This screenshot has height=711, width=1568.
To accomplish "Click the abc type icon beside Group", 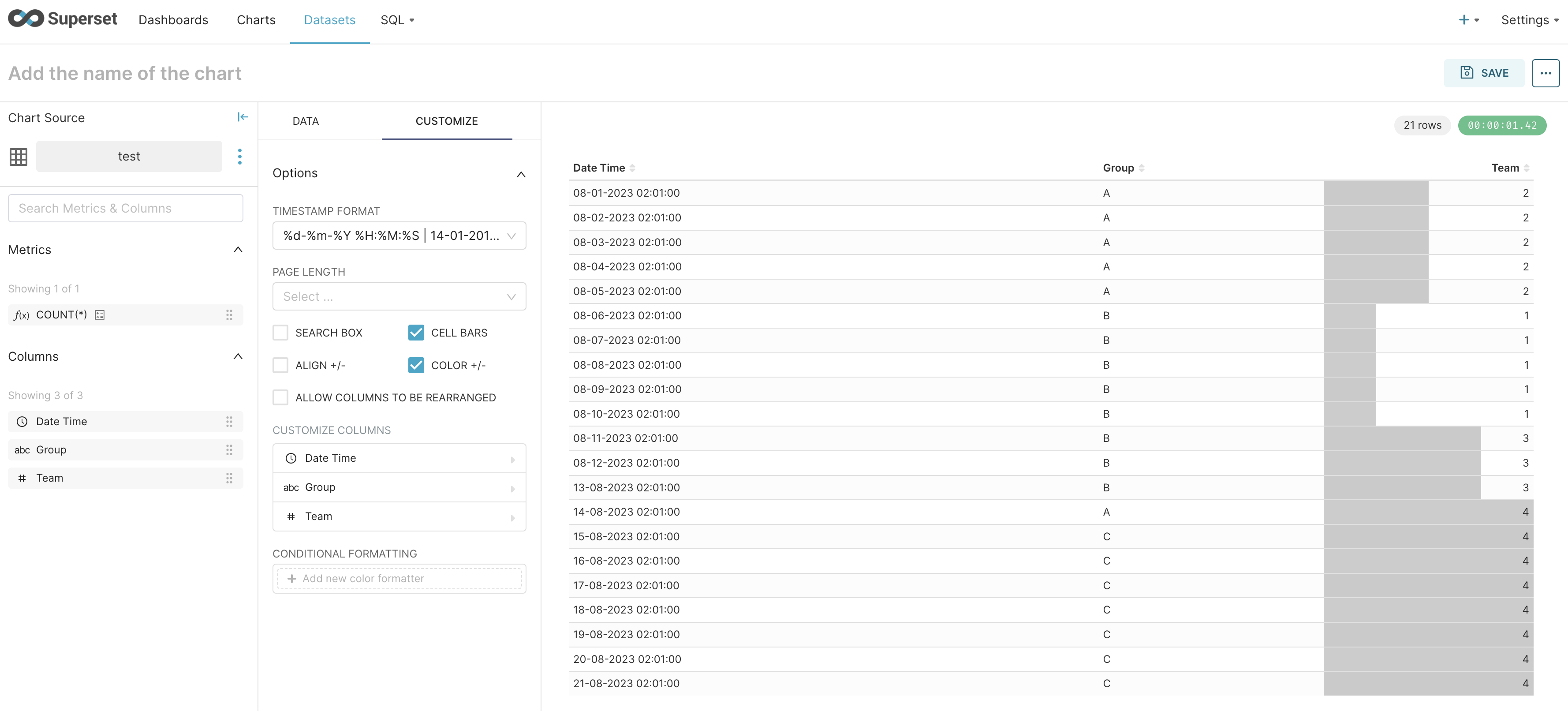I will pos(22,450).
